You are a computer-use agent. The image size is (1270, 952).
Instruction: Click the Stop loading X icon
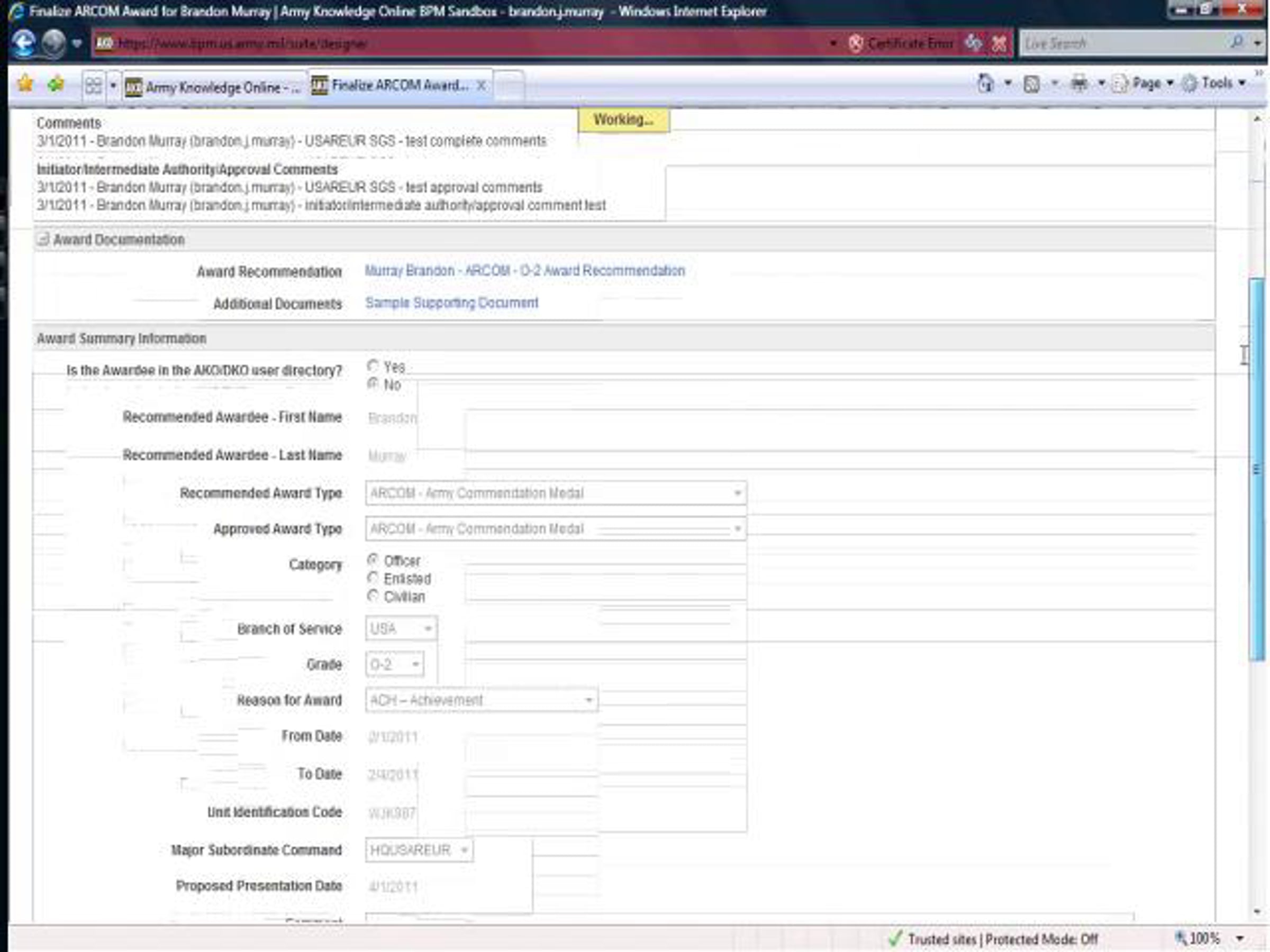(x=999, y=43)
